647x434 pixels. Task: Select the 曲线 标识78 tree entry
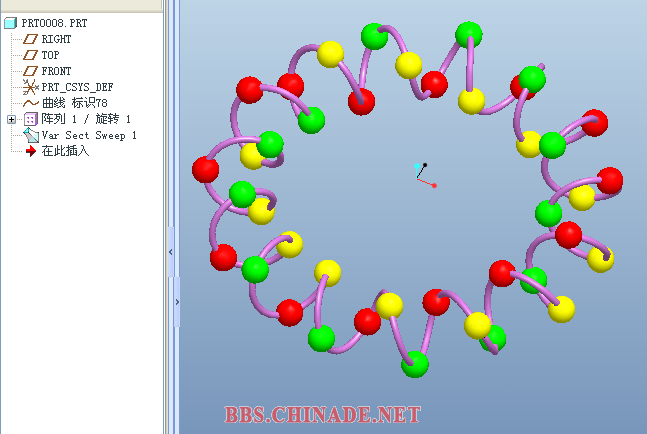point(74,103)
